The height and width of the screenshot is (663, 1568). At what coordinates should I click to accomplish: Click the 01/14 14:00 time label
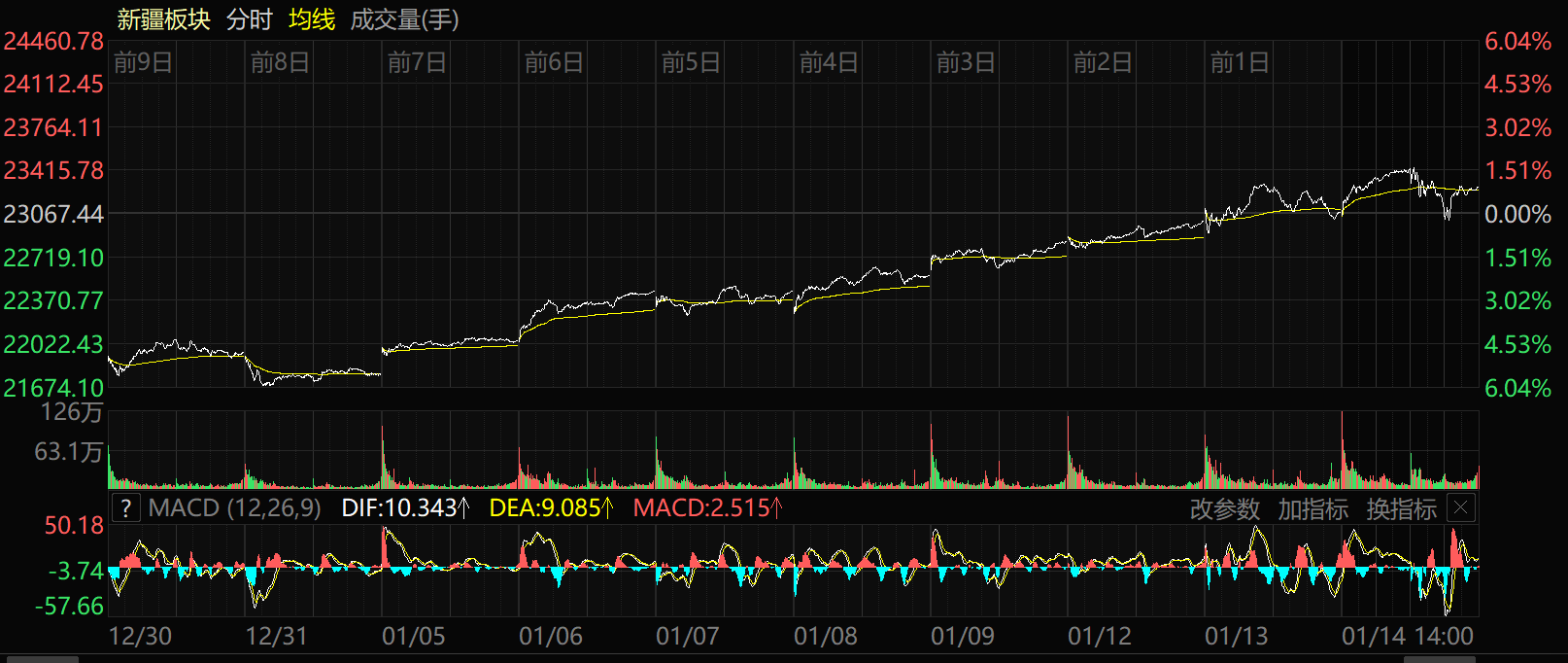coord(1407,637)
